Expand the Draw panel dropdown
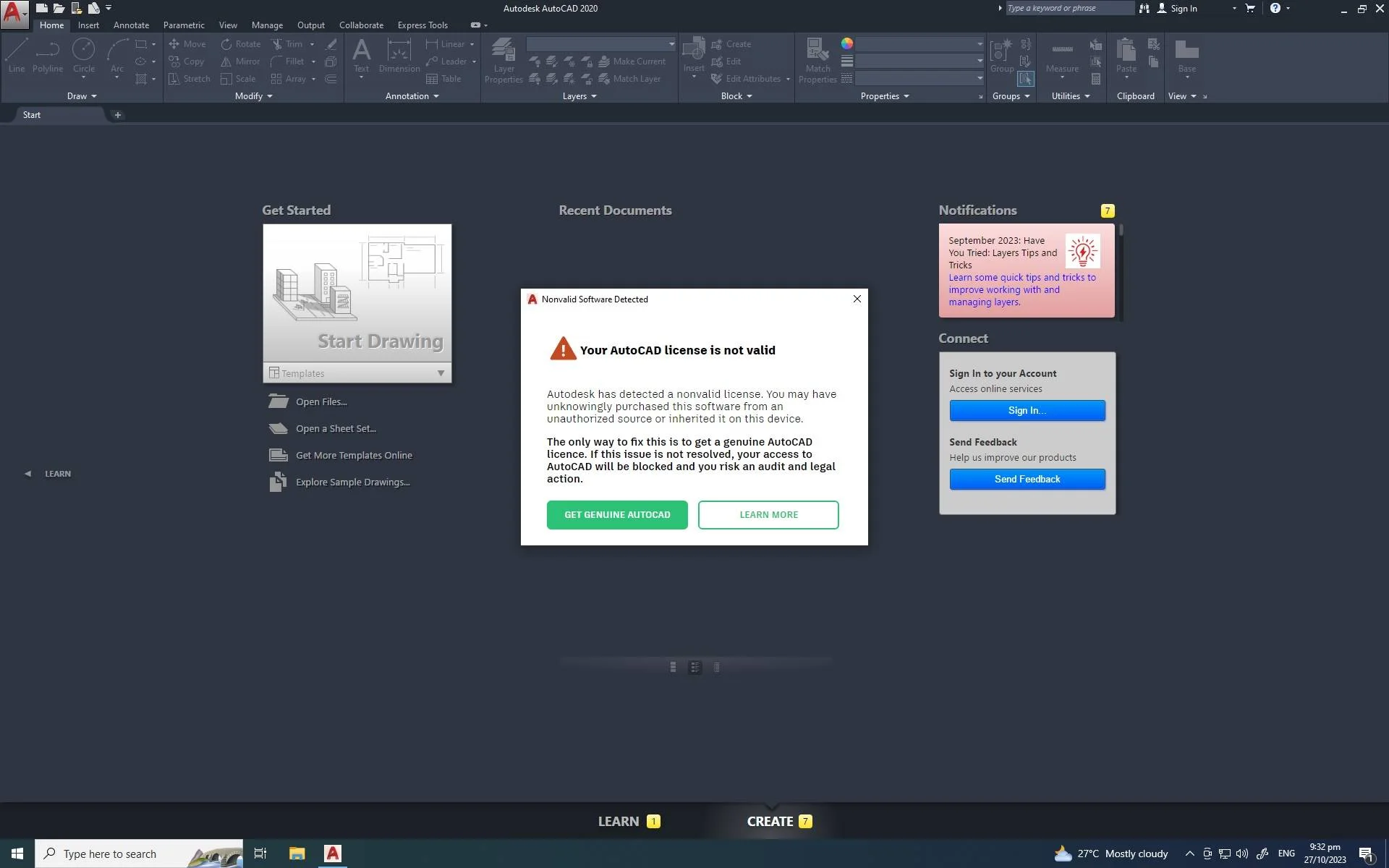 point(82,96)
